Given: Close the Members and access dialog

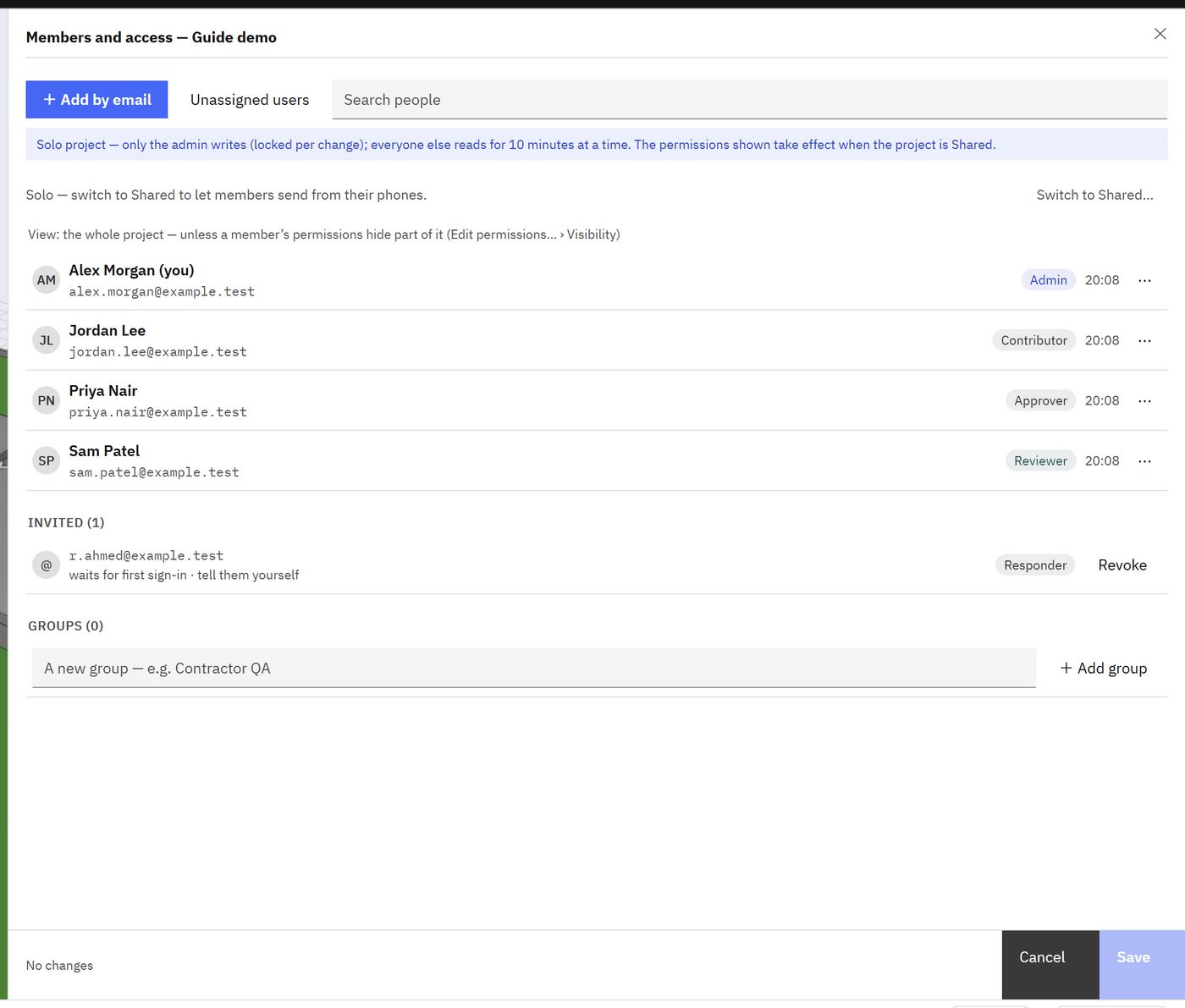Looking at the screenshot, I should (1160, 34).
